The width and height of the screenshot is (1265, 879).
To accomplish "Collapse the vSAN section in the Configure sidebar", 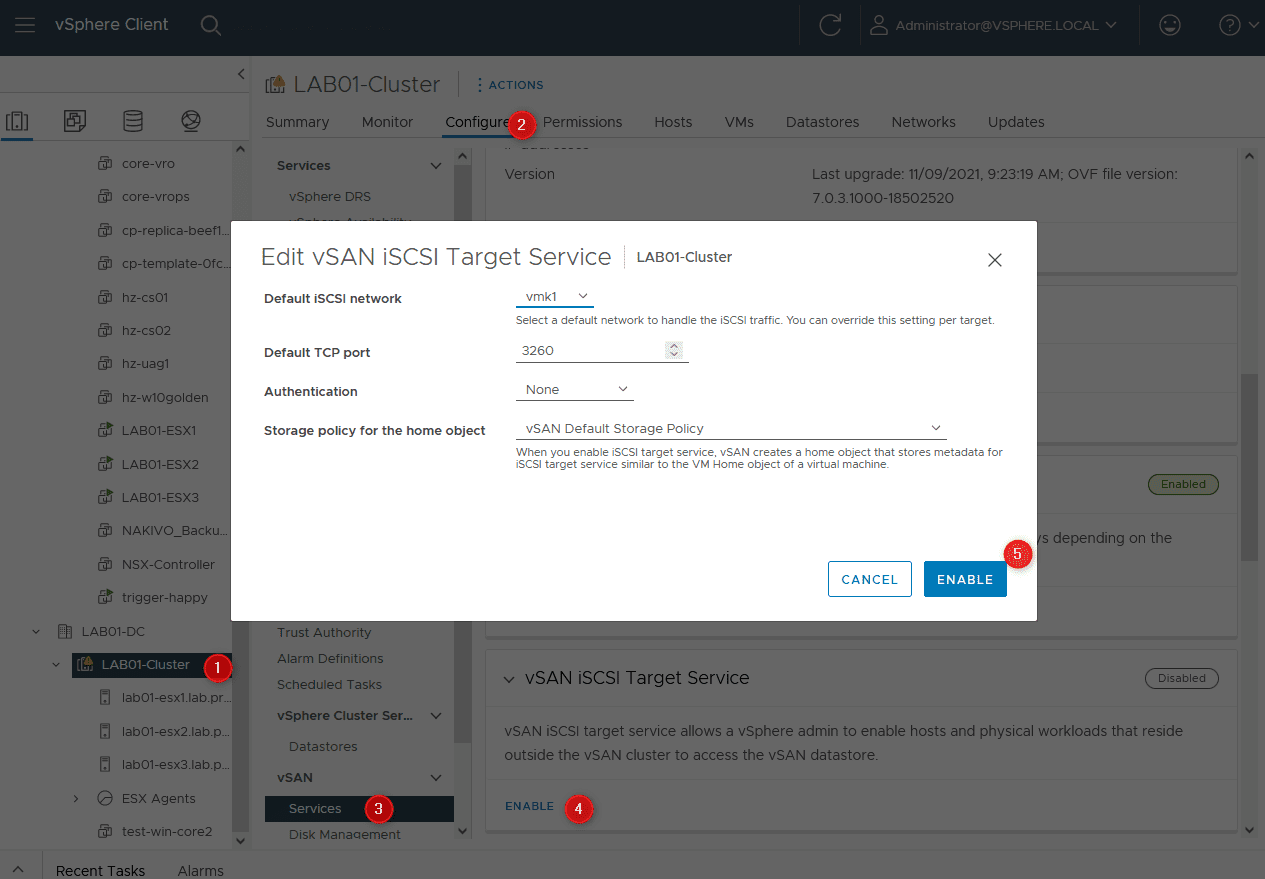I will coord(436,777).
